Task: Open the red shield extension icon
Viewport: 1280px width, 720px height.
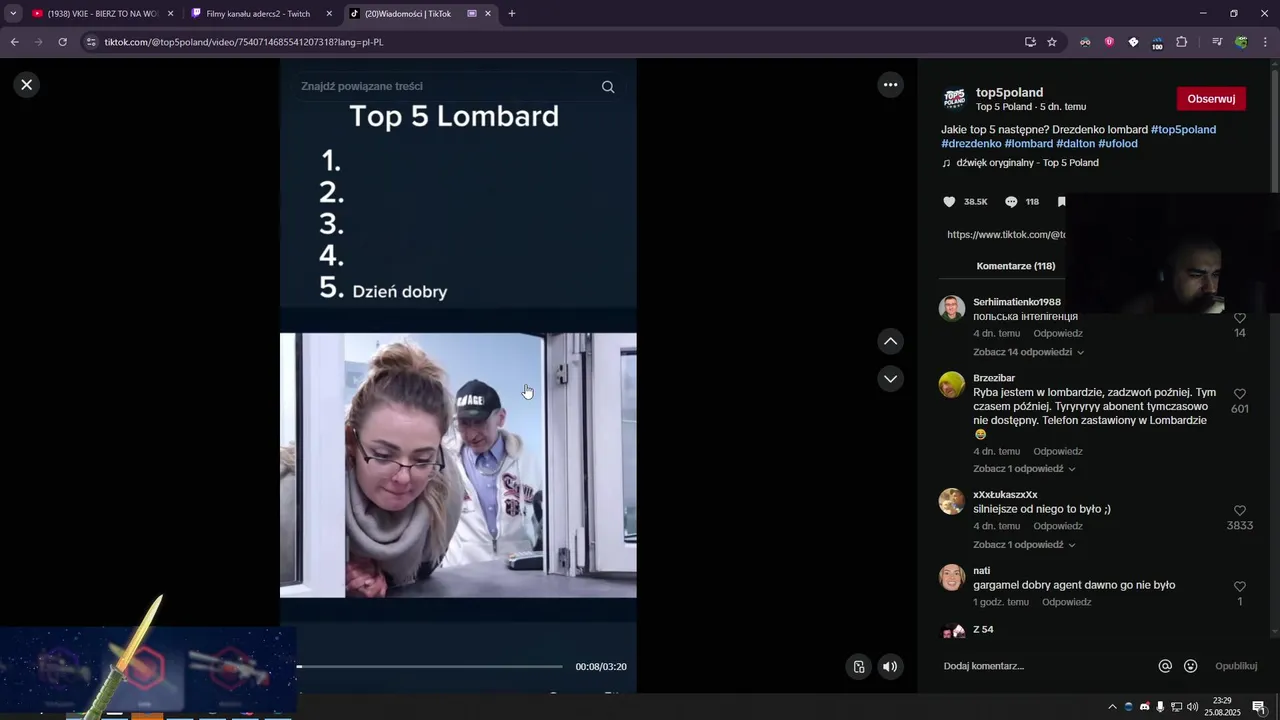Action: (1109, 42)
